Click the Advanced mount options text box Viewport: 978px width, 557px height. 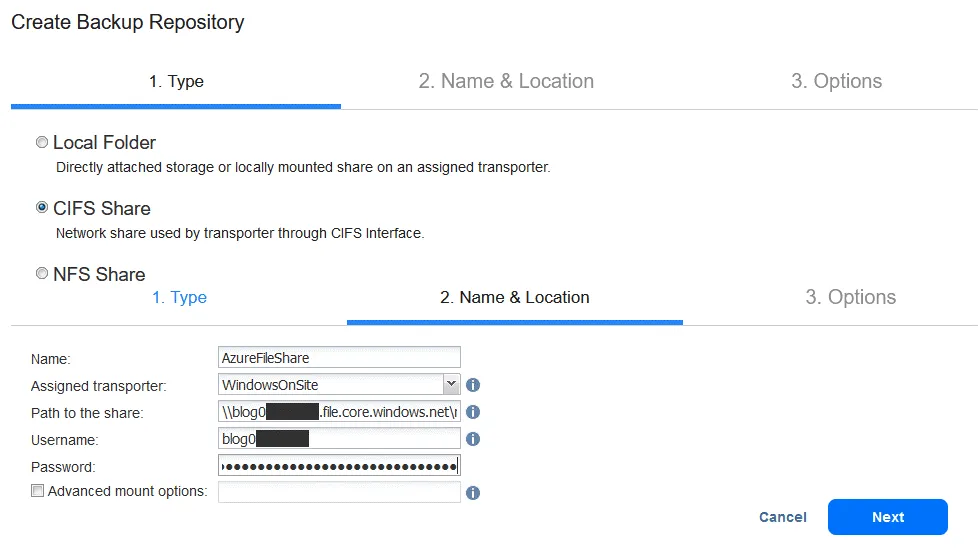[x=339, y=492]
